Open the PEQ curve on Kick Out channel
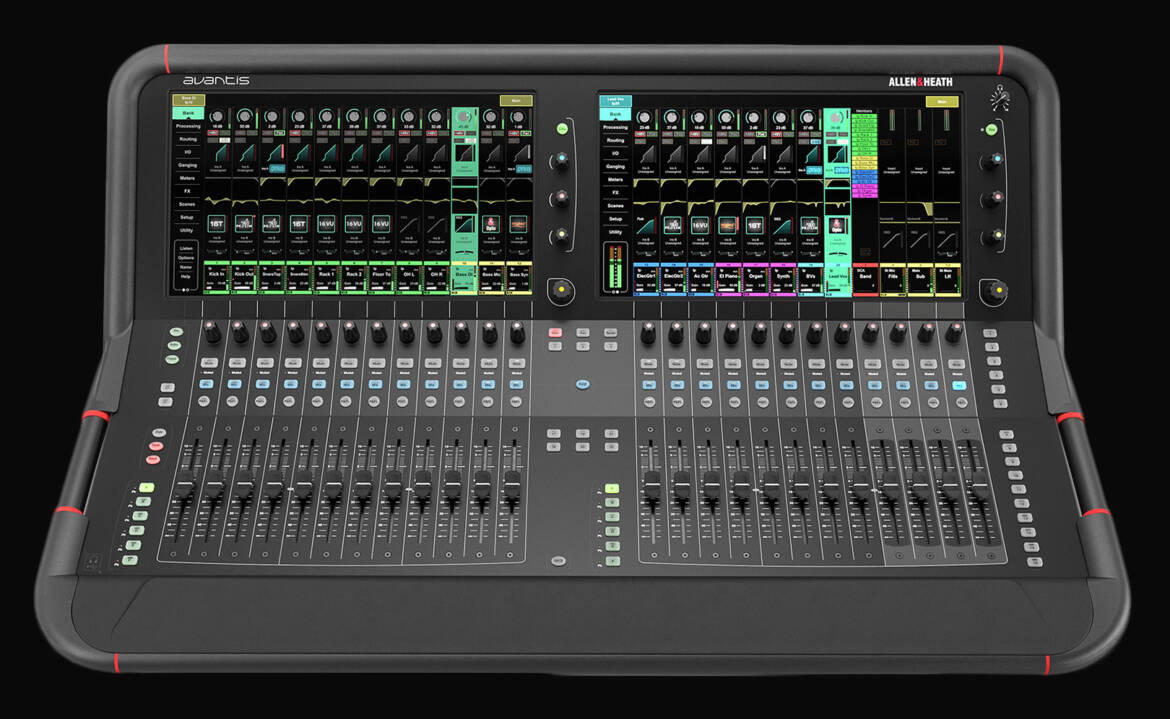Viewport: 1170px width, 719px height. click(x=245, y=201)
